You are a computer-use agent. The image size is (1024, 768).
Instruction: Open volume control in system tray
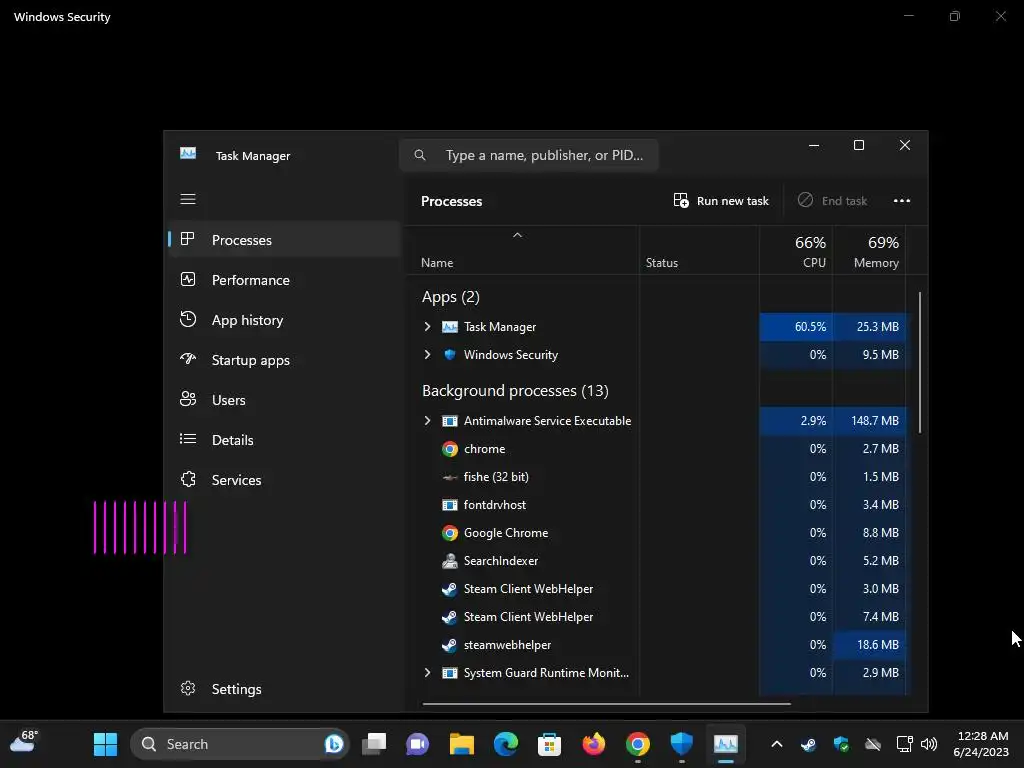point(929,744)
